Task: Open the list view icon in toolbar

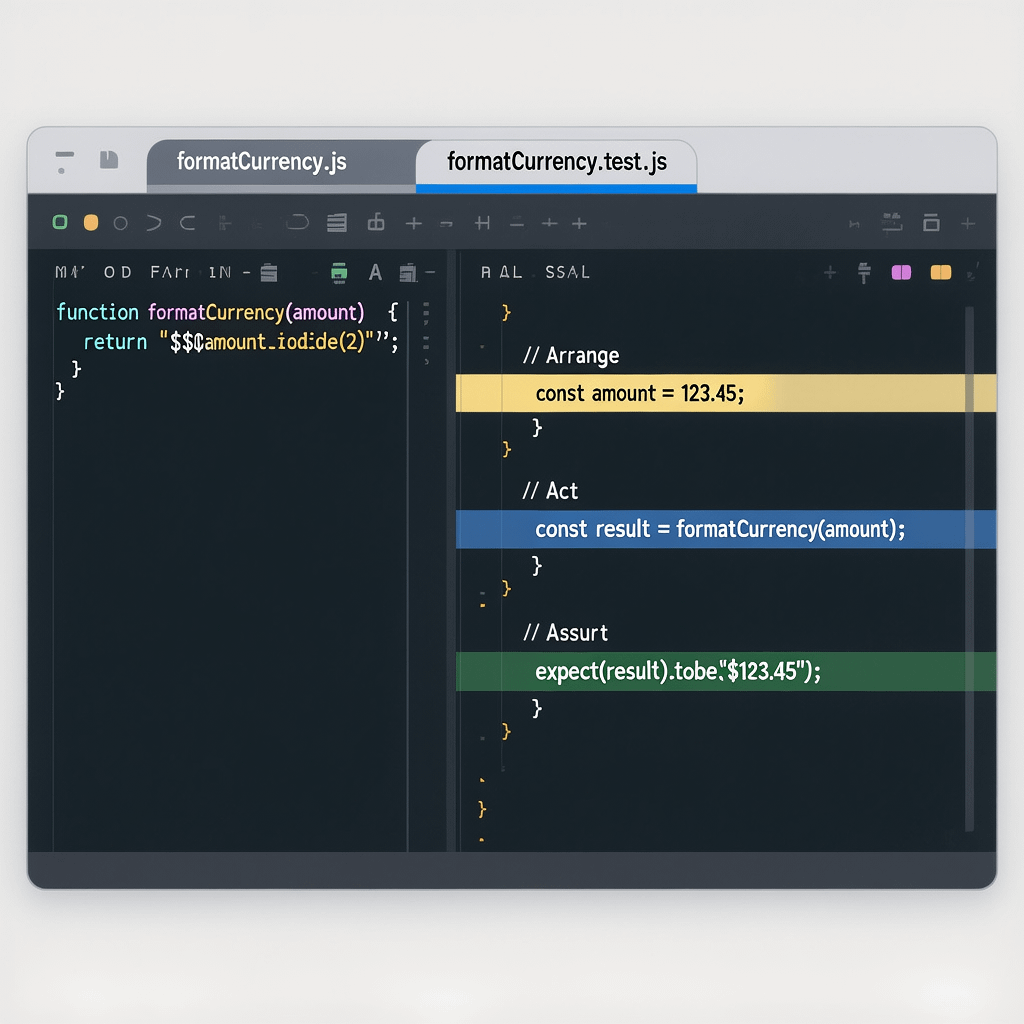Action: coord(336,222)
